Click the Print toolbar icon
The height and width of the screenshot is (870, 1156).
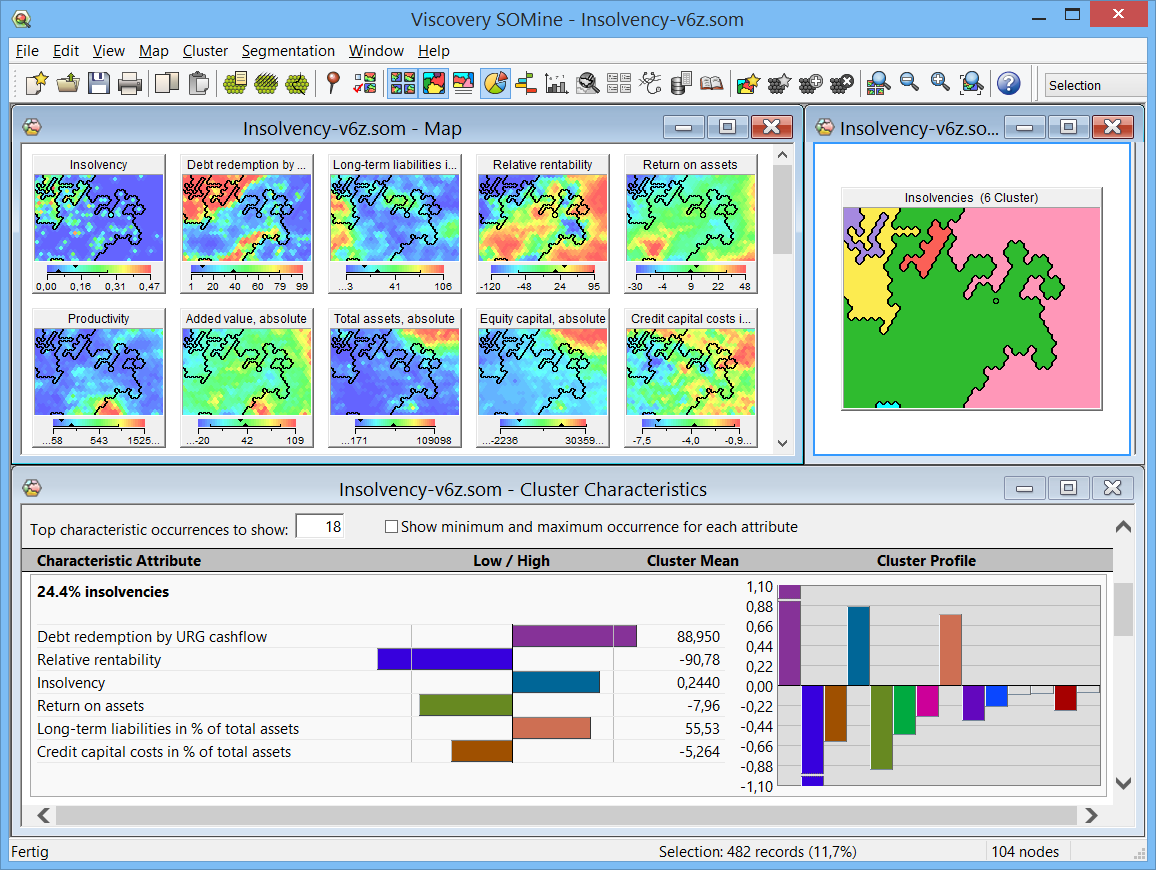point(130,84)
